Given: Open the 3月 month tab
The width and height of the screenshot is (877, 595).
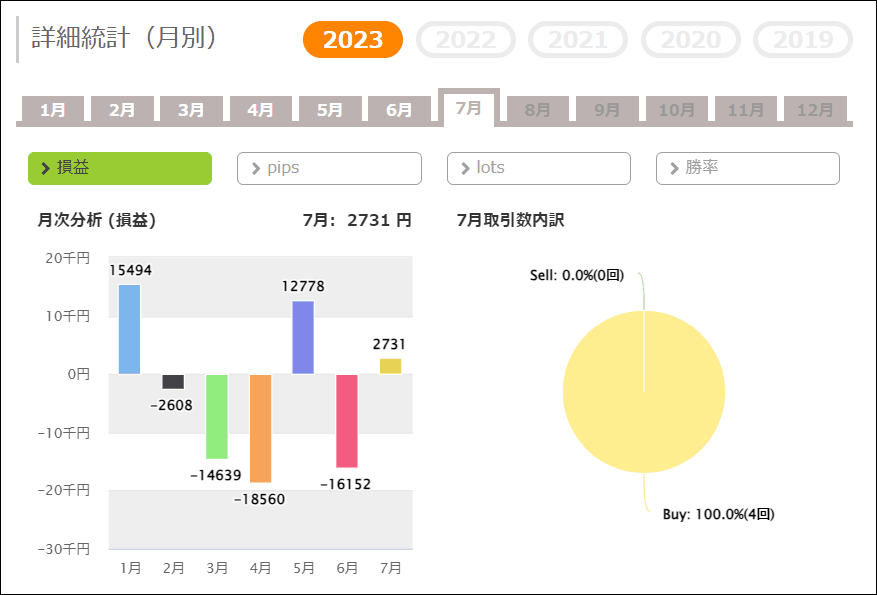Looking at the screenshot, I should click(x=191, y=110).
